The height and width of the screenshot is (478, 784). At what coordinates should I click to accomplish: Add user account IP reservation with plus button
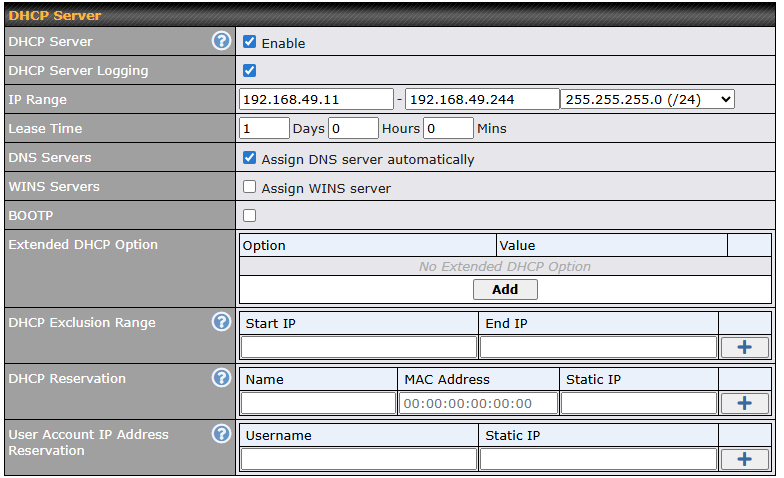click(744, 459)
